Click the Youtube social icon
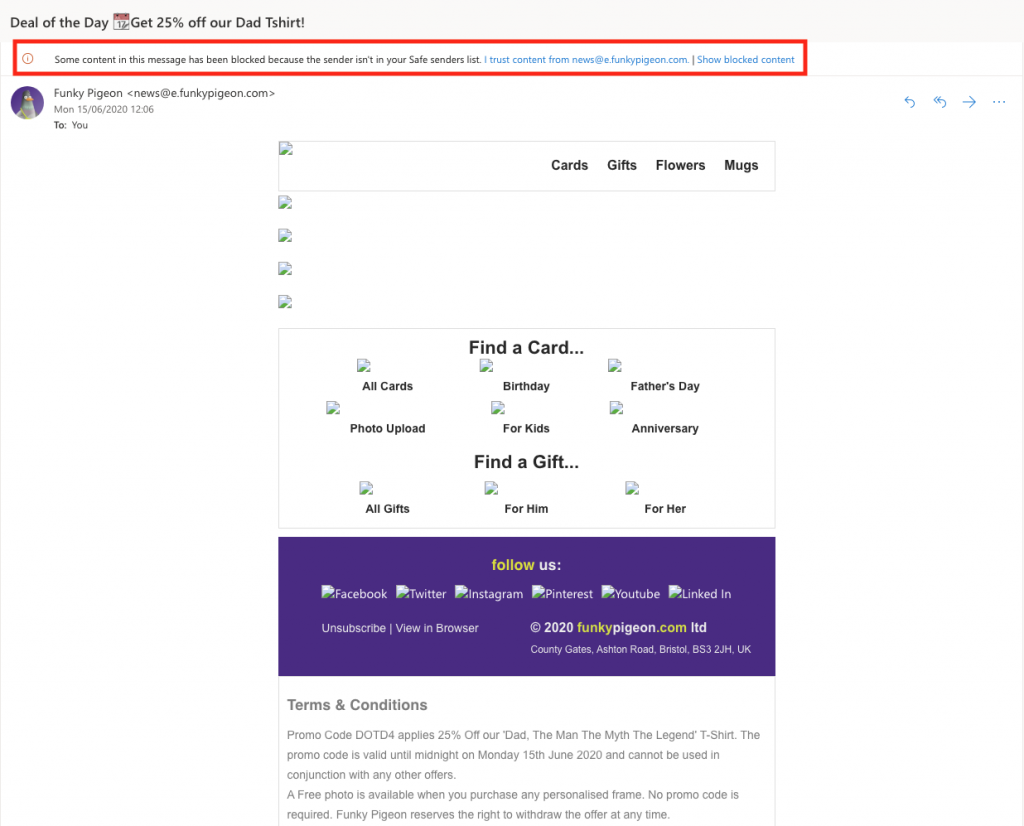1024x826 pixels. tap(631, 594)
